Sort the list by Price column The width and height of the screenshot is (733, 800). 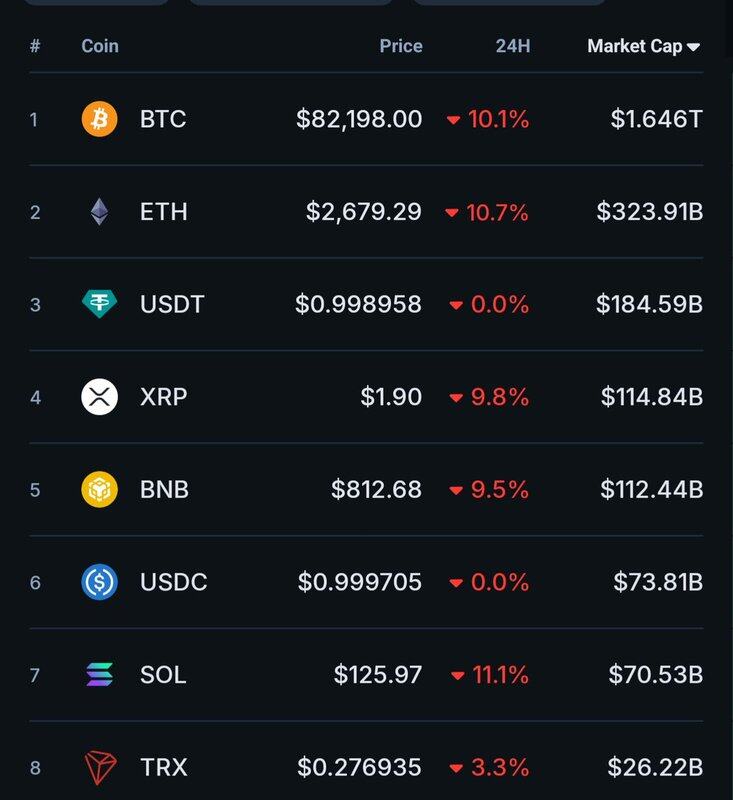point(401,46)
